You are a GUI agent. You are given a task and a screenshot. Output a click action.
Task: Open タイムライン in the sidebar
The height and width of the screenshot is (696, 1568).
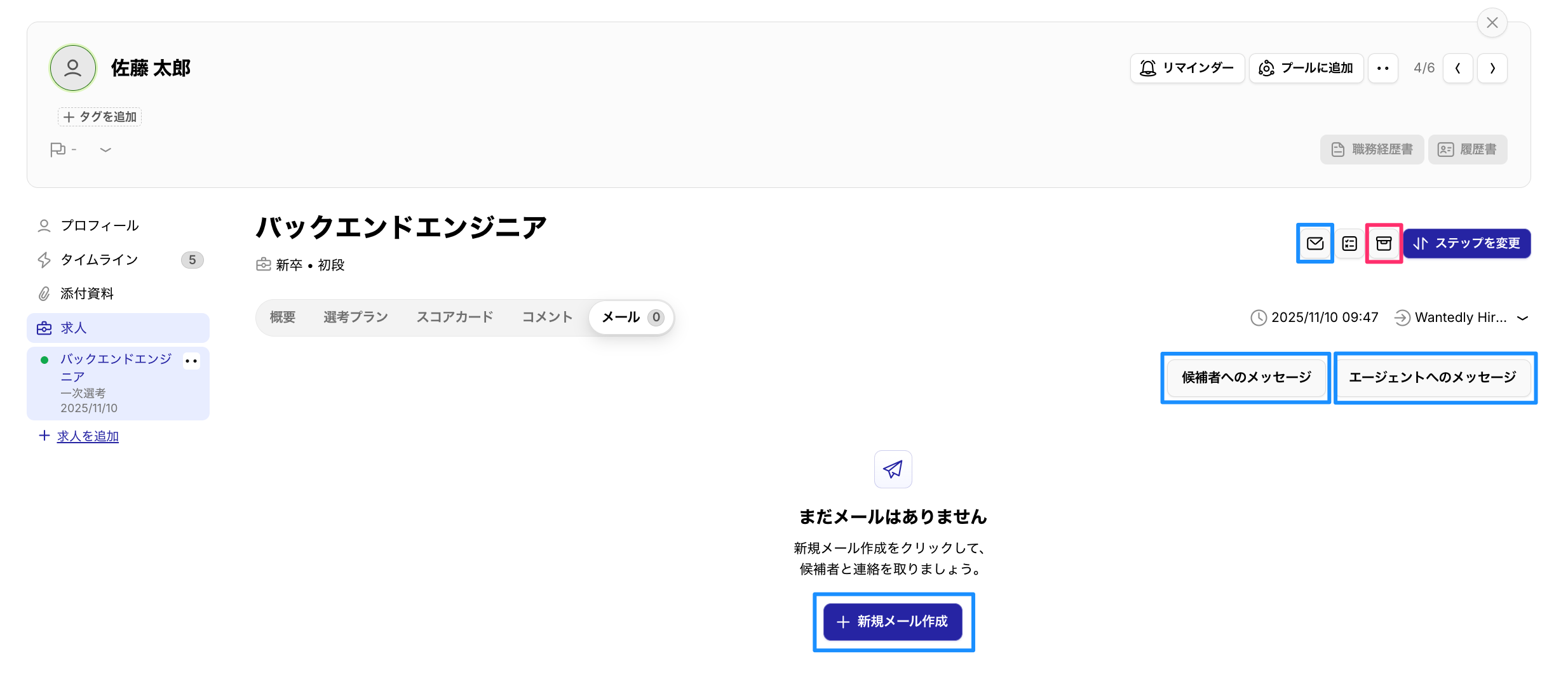[x=99, y=260]
